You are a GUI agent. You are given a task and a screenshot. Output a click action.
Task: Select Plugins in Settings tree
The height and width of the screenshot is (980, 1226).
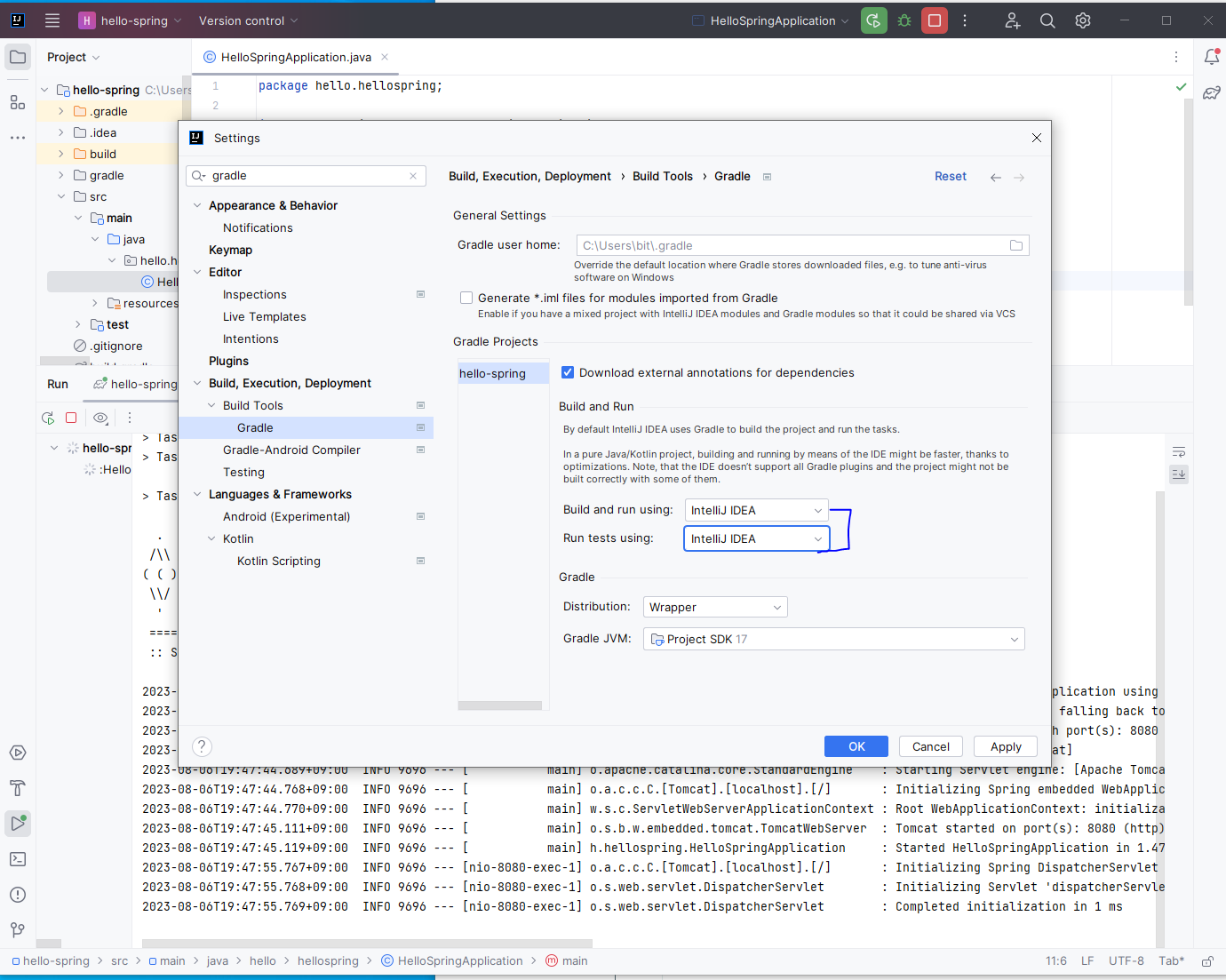(x=228, y=361)
